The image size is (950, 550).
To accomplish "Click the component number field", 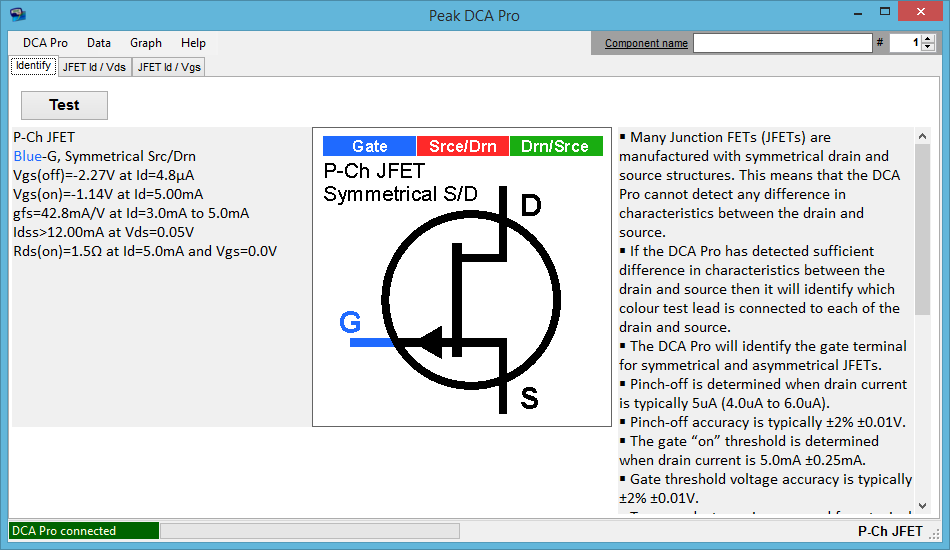I will tap(905, 43).
